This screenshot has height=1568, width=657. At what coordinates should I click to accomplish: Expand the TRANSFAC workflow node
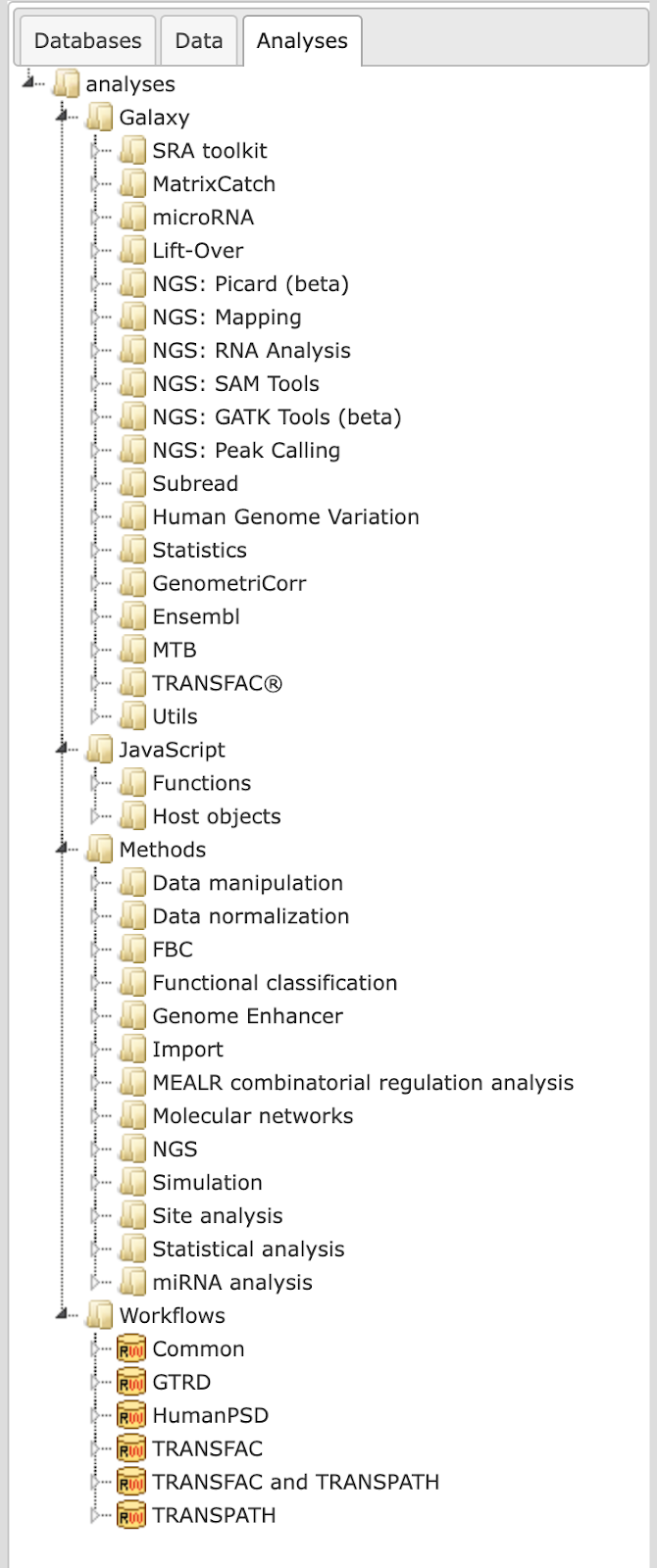pyautogui.click(x=96, y=1448)
